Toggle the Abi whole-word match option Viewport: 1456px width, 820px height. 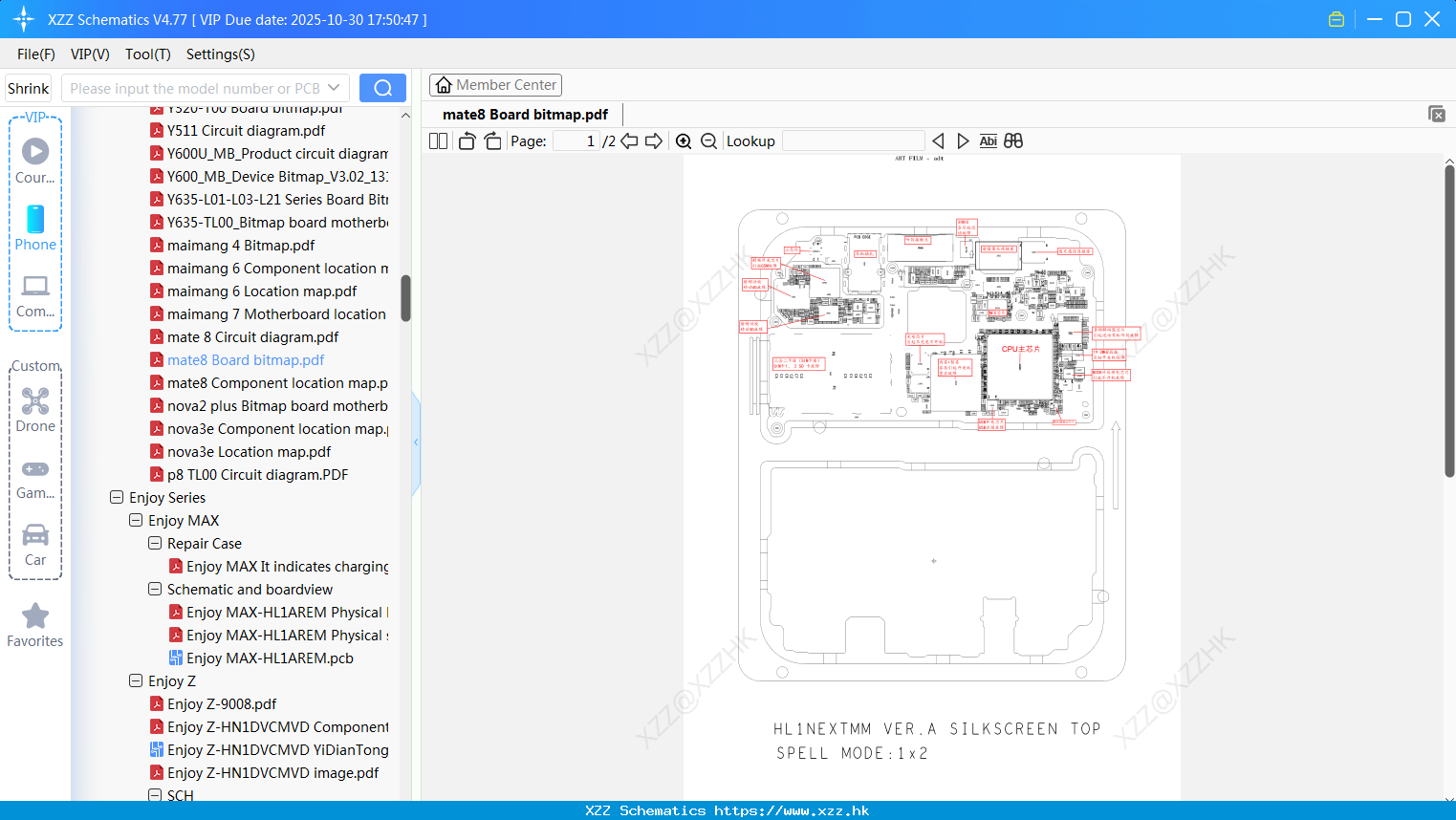pyautogui.click(x=988, y=140)
